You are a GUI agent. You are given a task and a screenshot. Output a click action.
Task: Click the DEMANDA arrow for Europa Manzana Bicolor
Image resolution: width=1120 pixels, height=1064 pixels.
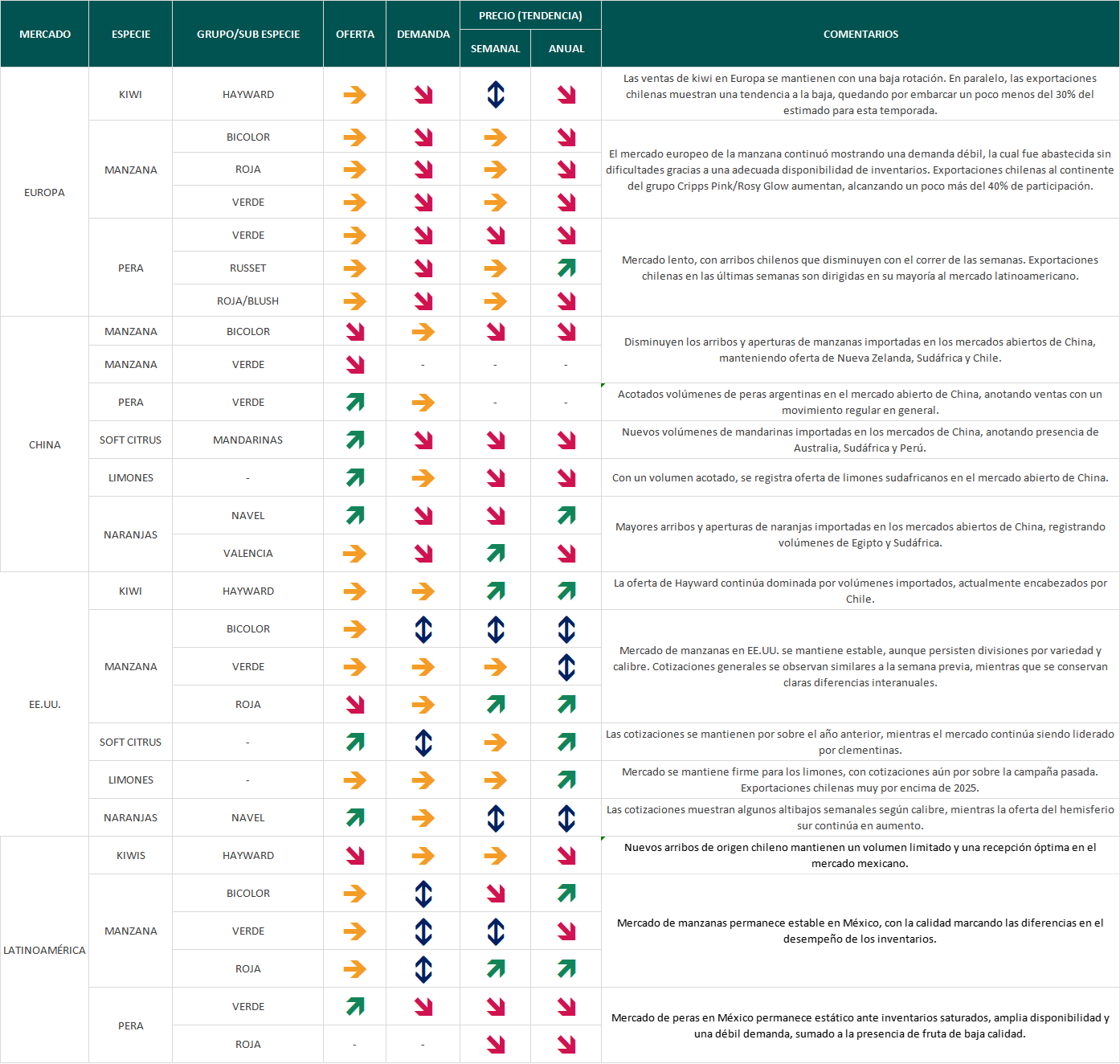tap(423, 137)
